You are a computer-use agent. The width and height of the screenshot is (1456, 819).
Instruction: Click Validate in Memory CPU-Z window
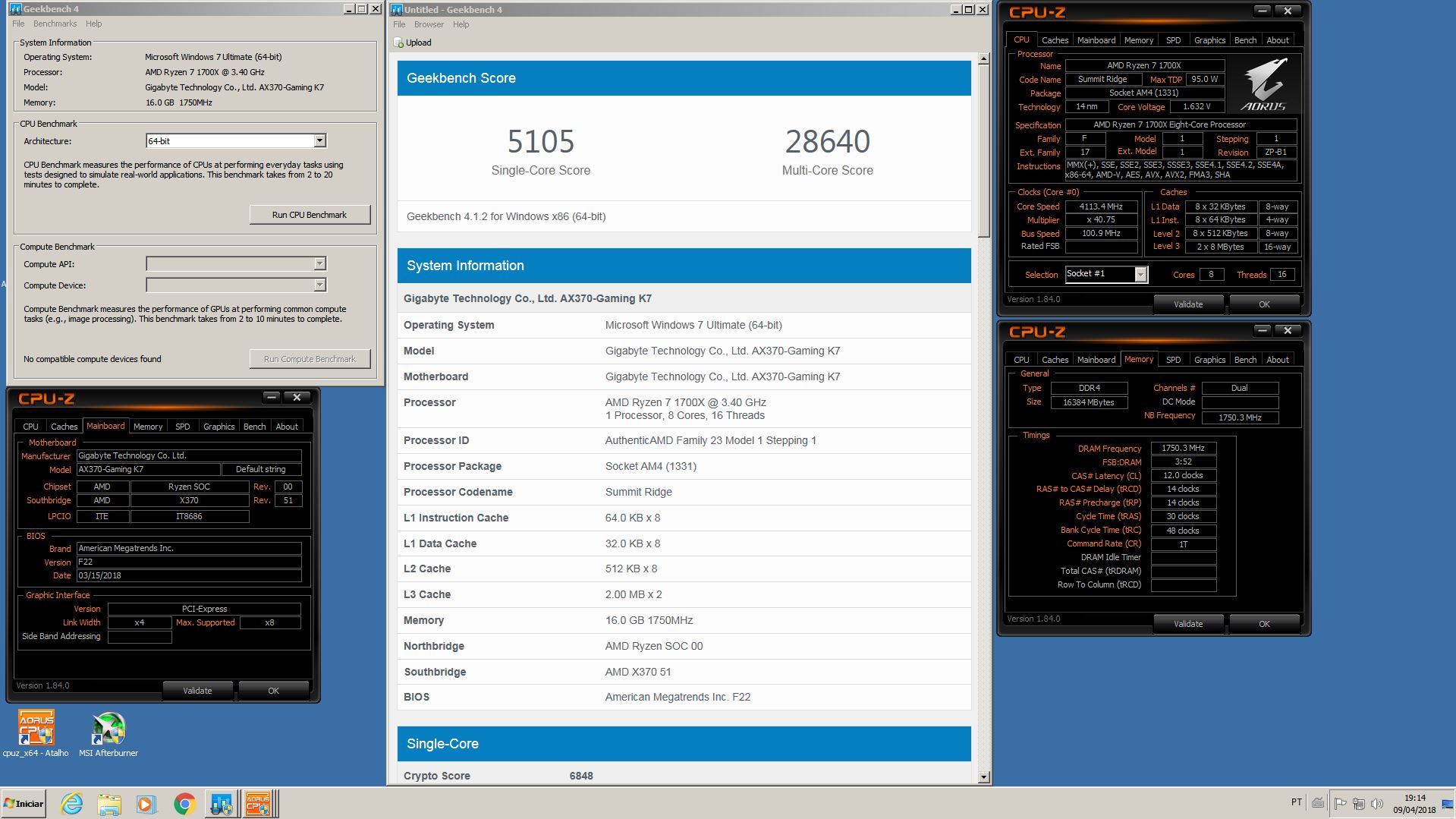point(1188,624)
